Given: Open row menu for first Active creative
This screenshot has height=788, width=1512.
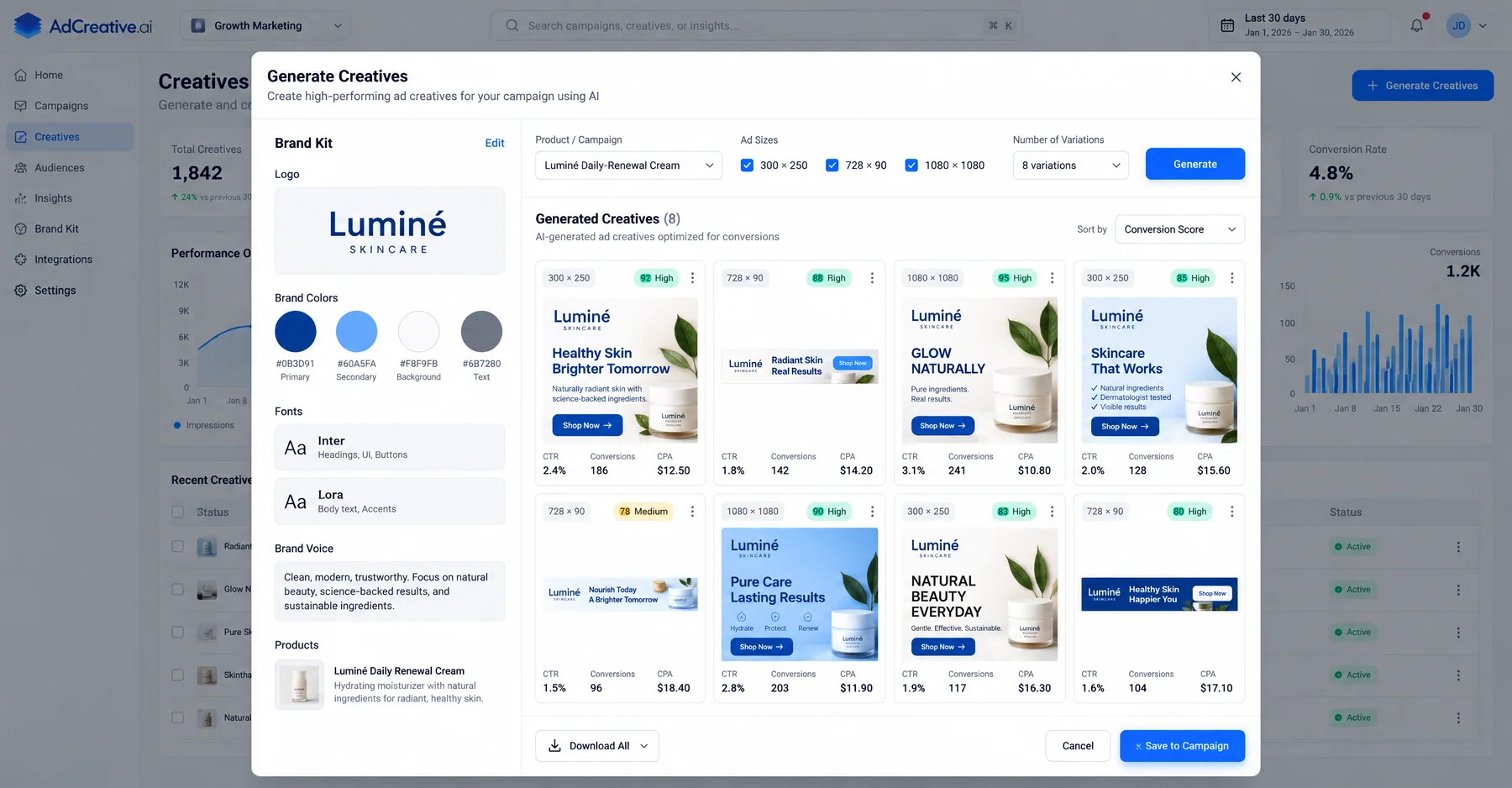Looking at the screenshot, I should pos(1458,547).
